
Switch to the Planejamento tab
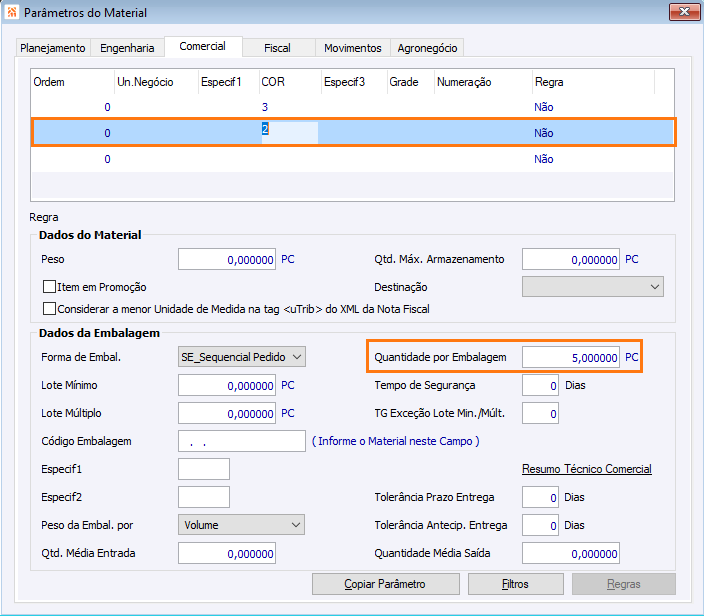tap(54, 48)
